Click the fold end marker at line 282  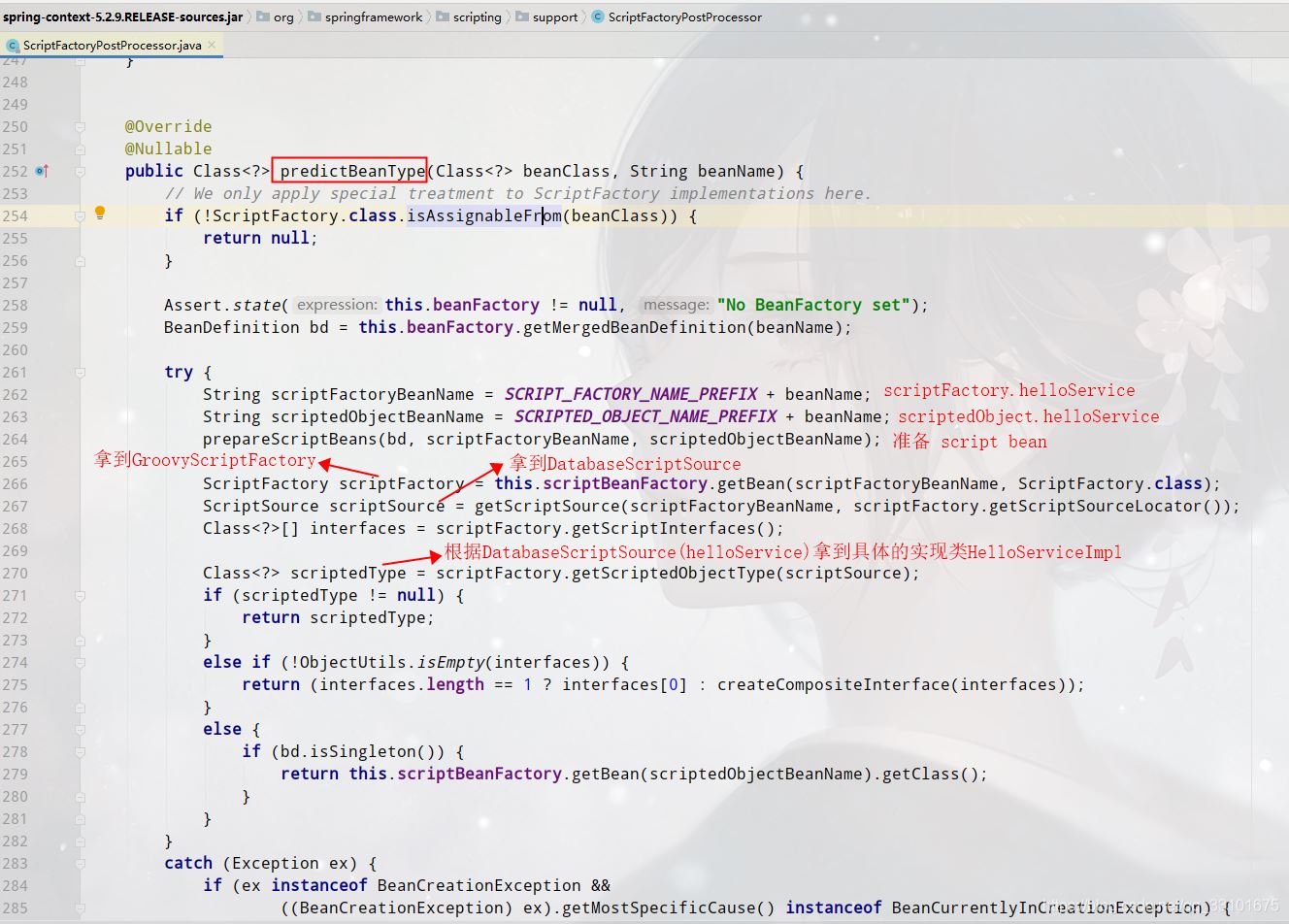coord(80,841)
